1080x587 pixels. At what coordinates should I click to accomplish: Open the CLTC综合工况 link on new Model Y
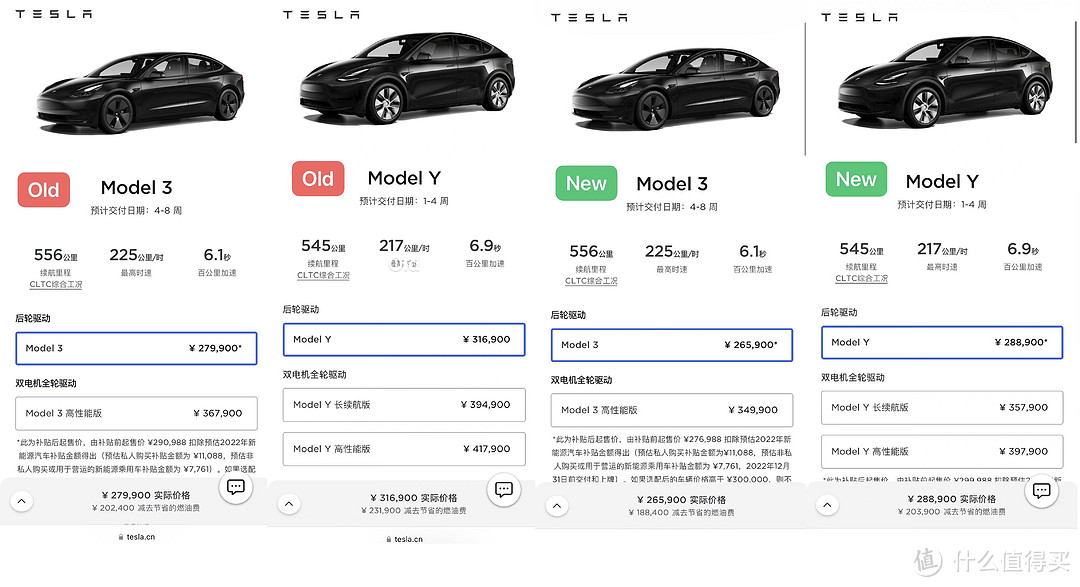tap(861, 279)
